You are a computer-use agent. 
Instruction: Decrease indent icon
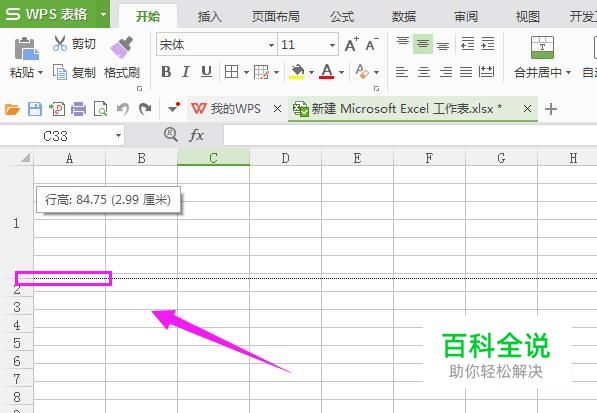click(468, 44)
